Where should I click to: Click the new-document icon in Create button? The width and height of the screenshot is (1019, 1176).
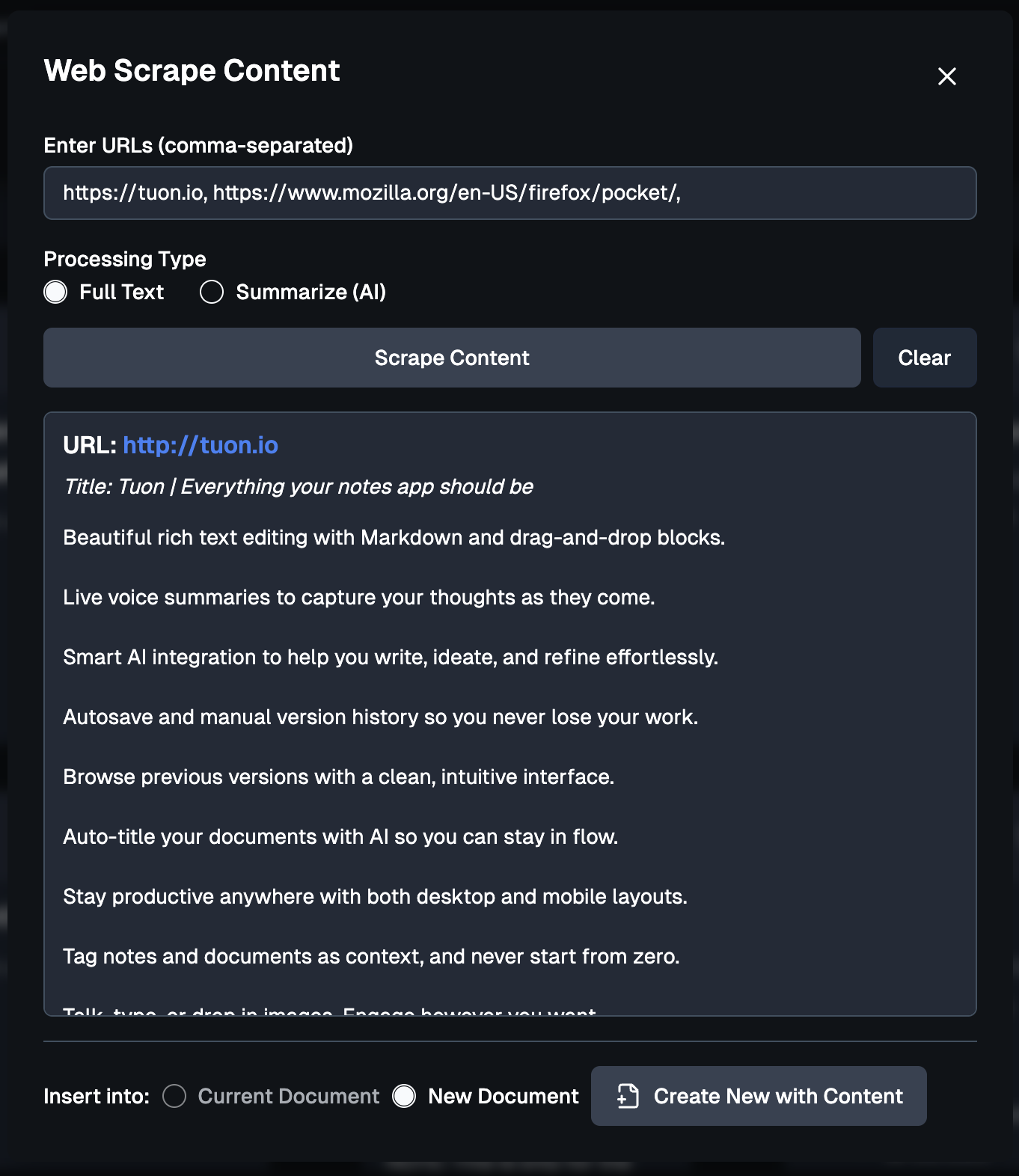point(628,1096)
